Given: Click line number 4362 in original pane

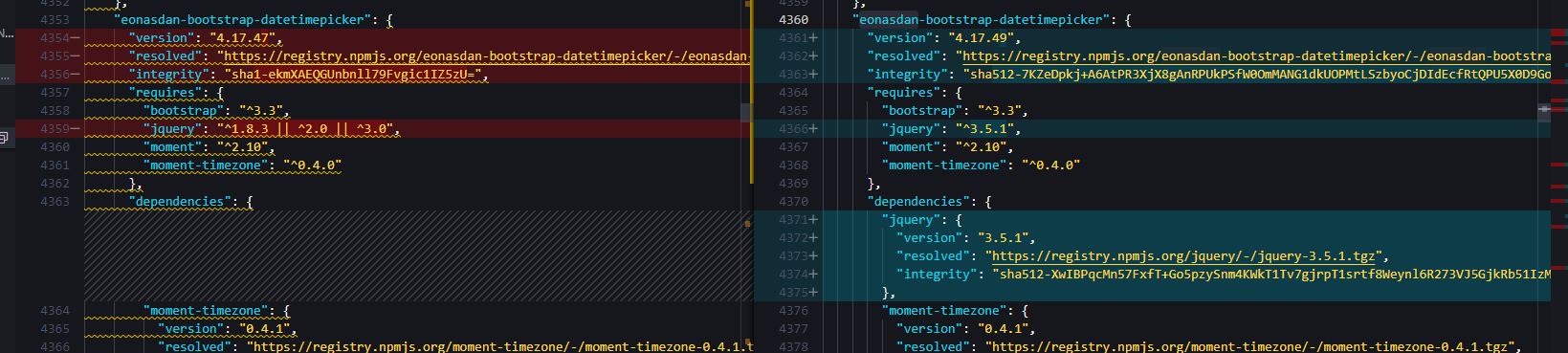Looking at the screenshot, I should (x=55, y=183).
